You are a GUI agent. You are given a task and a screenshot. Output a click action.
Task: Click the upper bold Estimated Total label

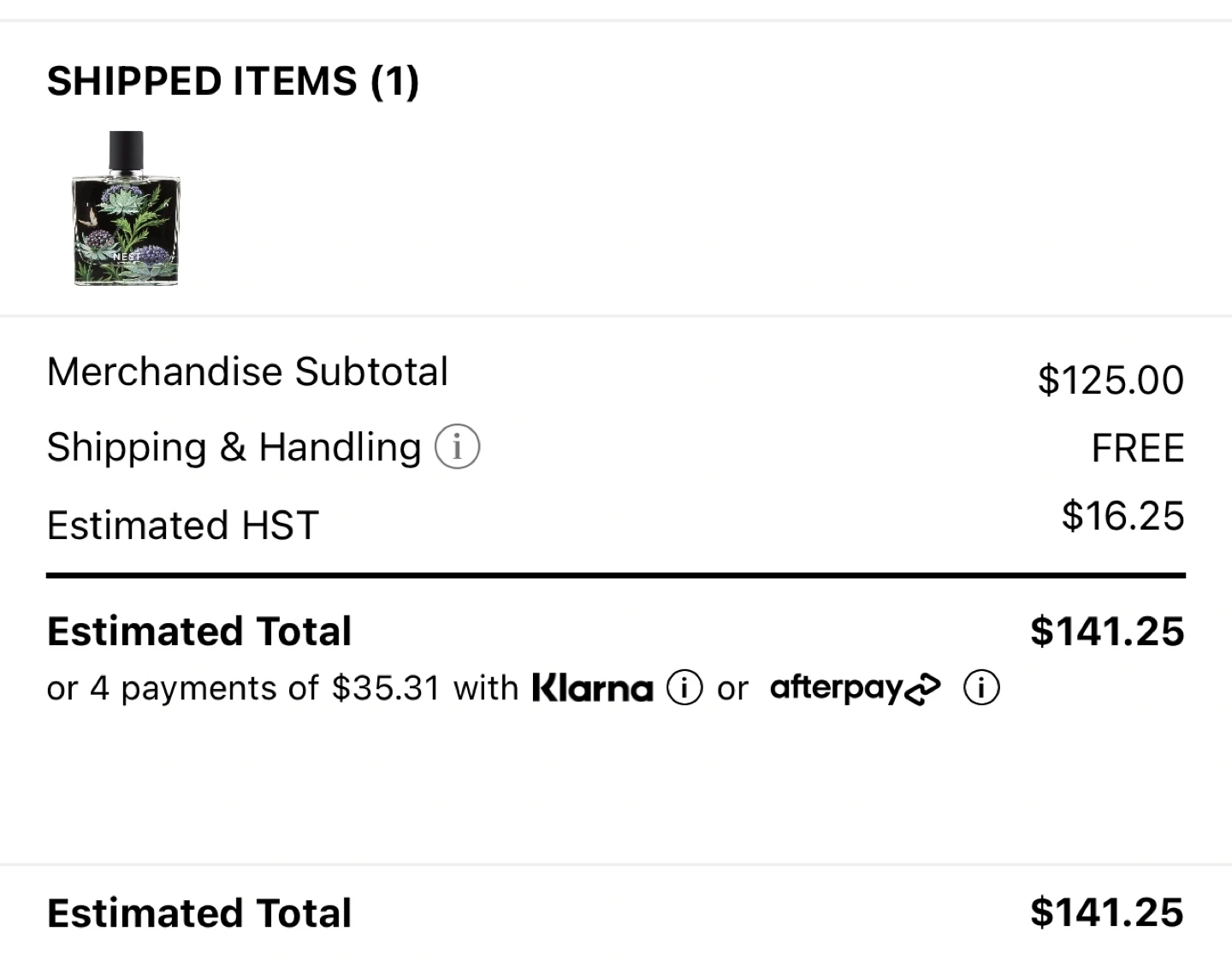click(x=199, y=632)
